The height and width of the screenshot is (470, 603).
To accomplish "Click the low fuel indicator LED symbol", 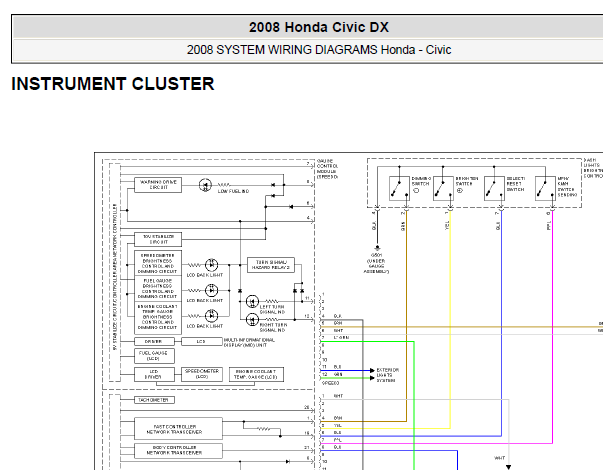I will 205,185.
